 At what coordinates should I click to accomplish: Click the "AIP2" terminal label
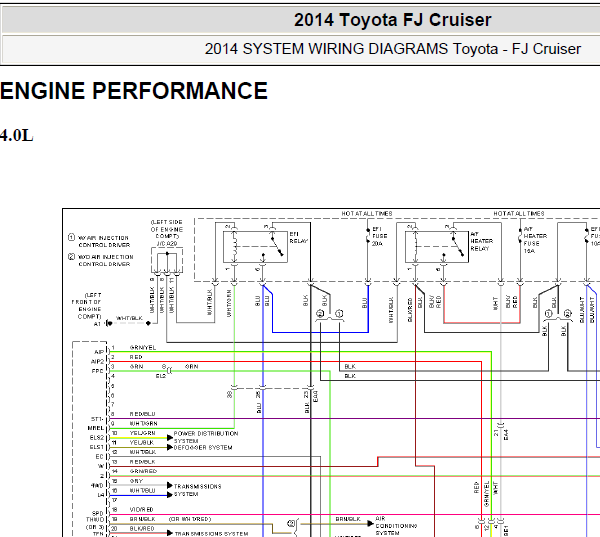(97, 362)
